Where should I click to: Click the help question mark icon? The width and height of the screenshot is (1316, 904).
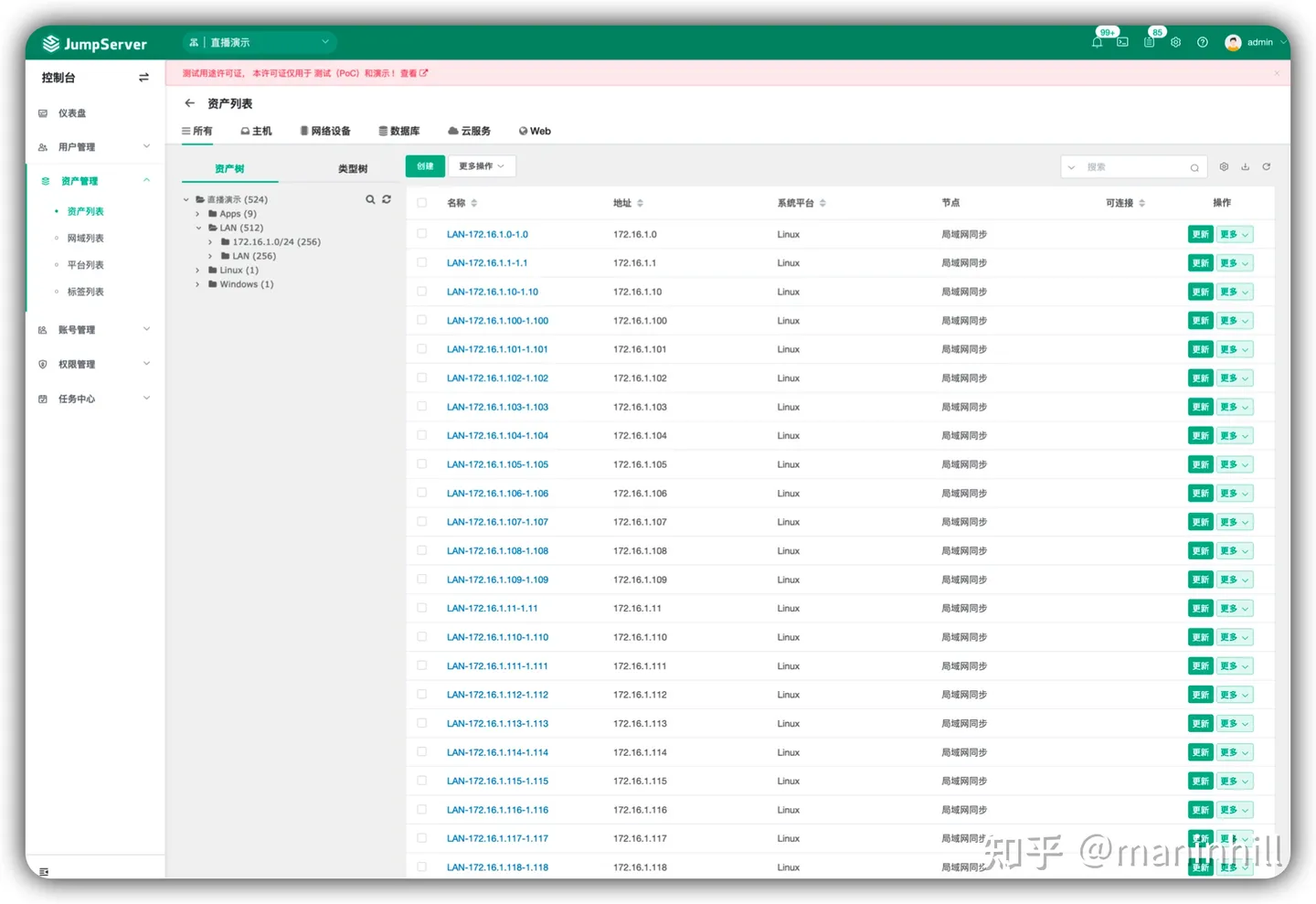pyautogui.click(x=1203, y=42)
